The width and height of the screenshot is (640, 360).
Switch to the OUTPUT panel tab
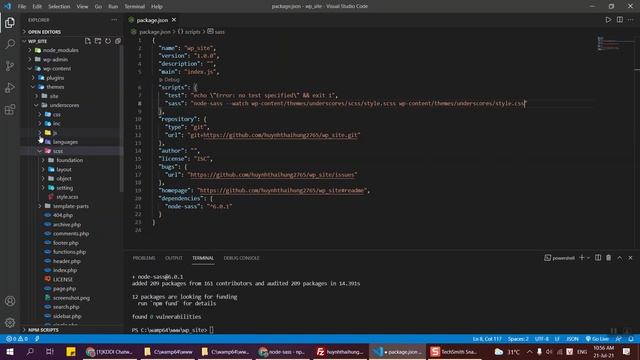click(x=174, y=258)
